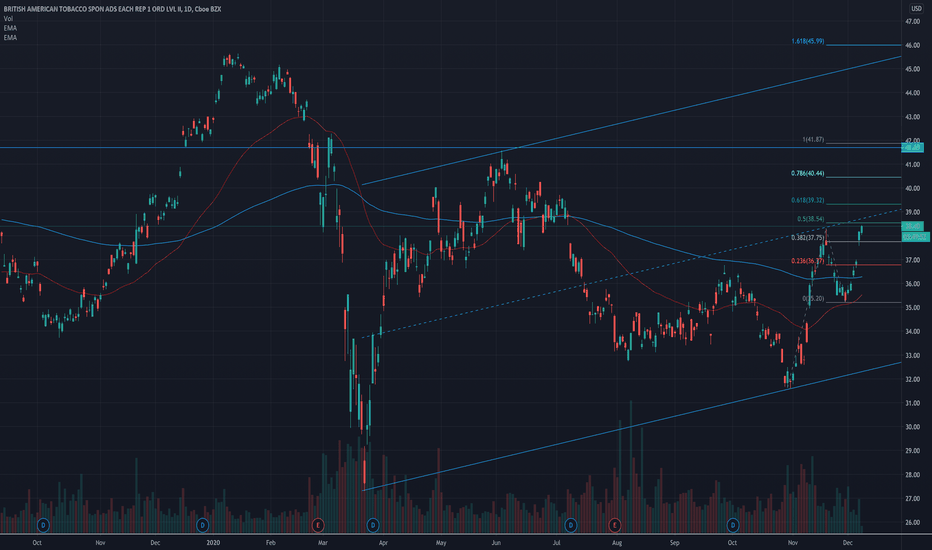The height and width of the screenshot is (550, 932).
Task: Click the 0.382(37.75) Fibonacci level label
Action: click(x=807, y=238)
